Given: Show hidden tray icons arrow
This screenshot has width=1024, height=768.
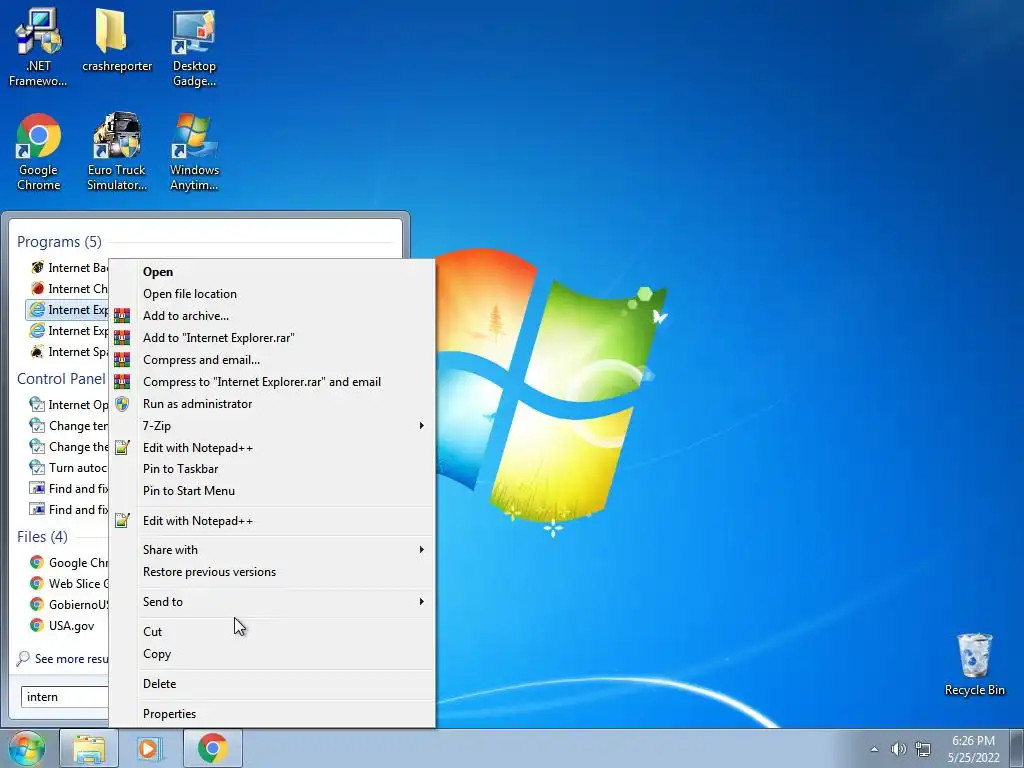Looking at the screenshot, I should click(874, 749).
